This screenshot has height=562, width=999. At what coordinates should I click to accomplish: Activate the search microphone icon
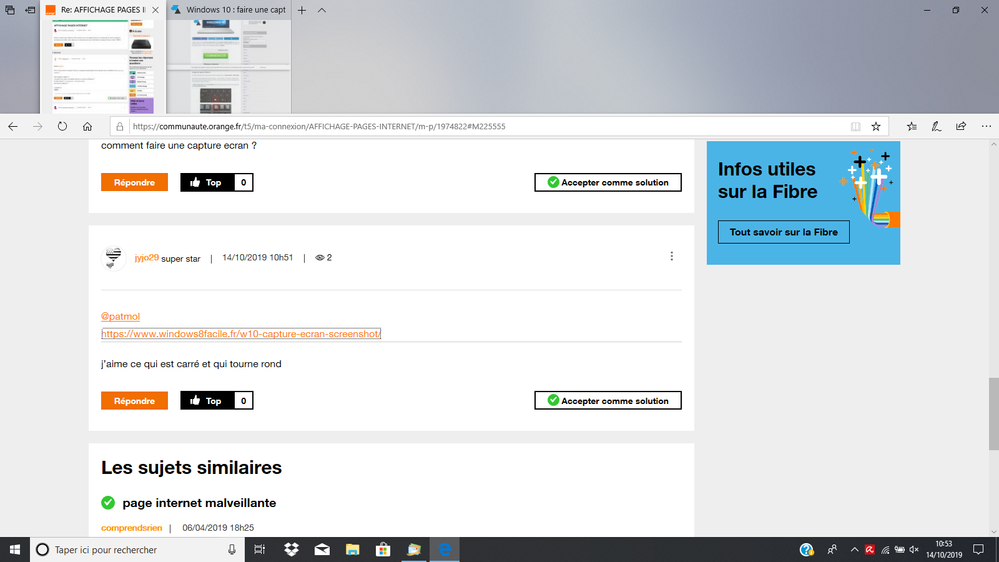coord(232,549)
